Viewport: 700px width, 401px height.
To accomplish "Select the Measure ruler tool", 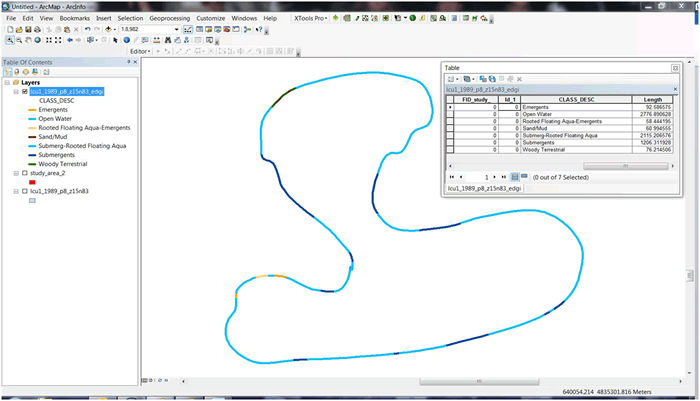I will coord(157,40).
